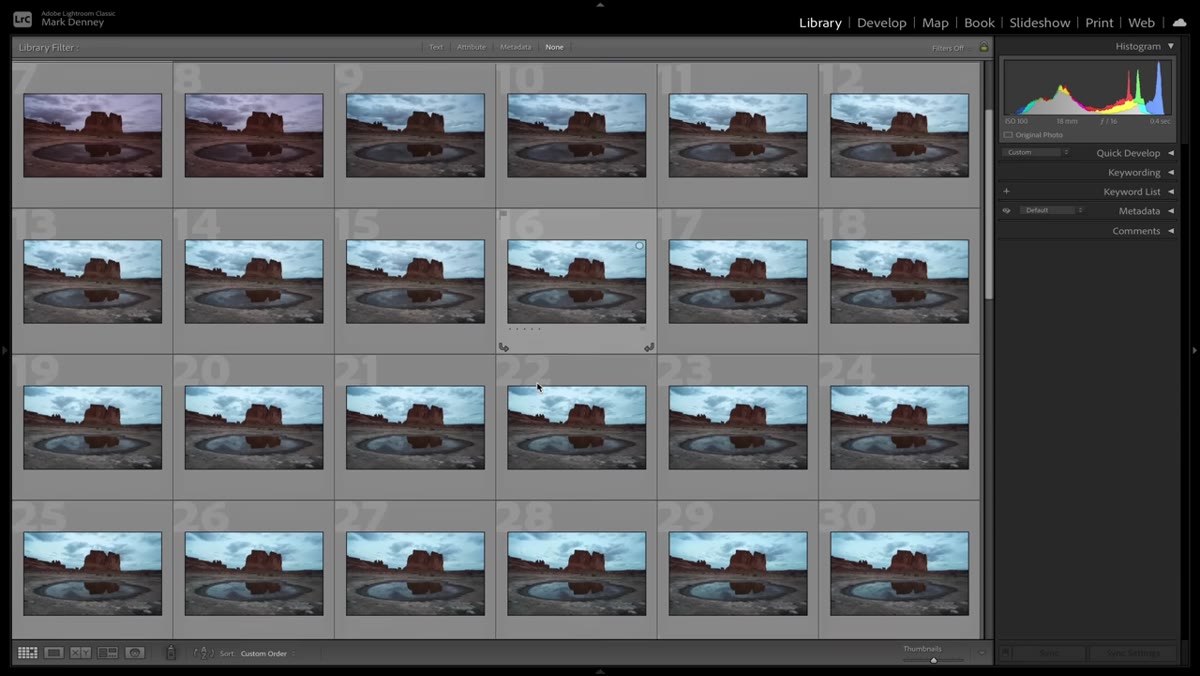Click the Metadata panel eye icon
This screenshot has height=676, width=1200.
[x=1007, y=211]
